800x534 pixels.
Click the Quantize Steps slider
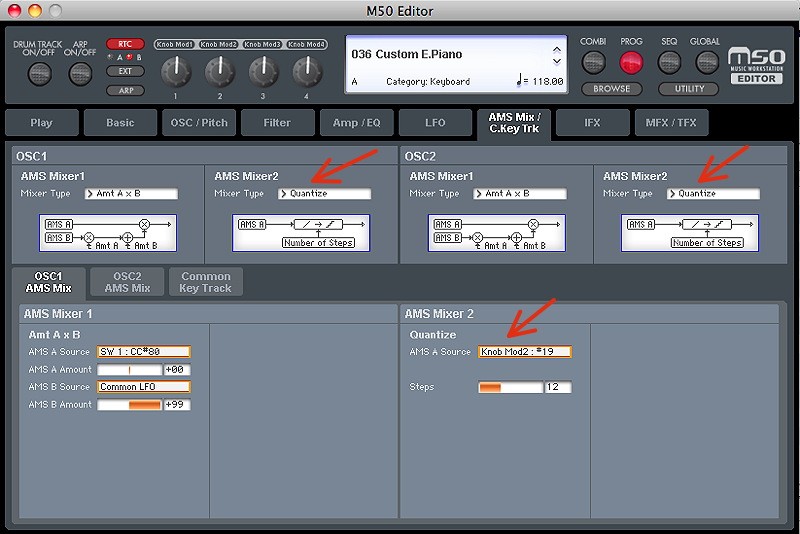click(x=511, y=388)
